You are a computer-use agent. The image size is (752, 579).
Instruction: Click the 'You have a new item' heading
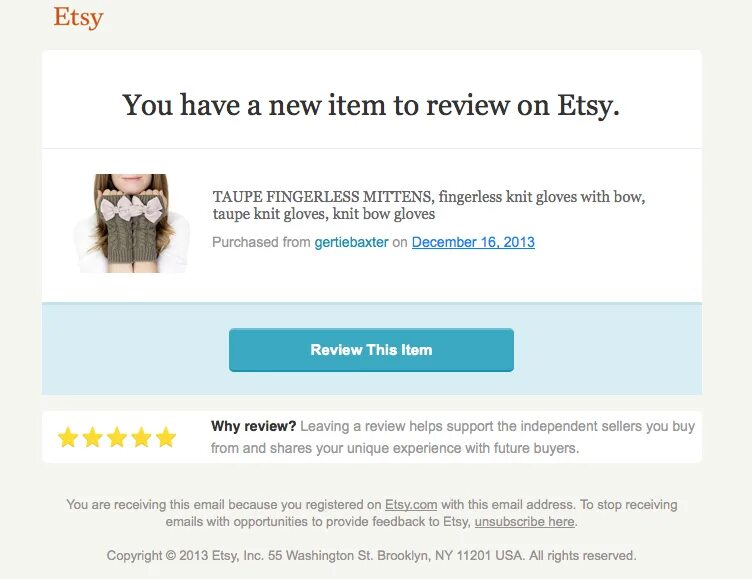(371, 105)
